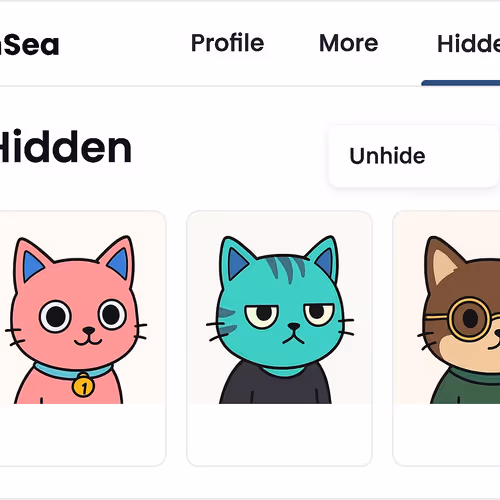This screenshot has height=500, width=500.
Task: Go to OpenSea home via logo text
Action: pyautogui.click(x=29, y=45)
